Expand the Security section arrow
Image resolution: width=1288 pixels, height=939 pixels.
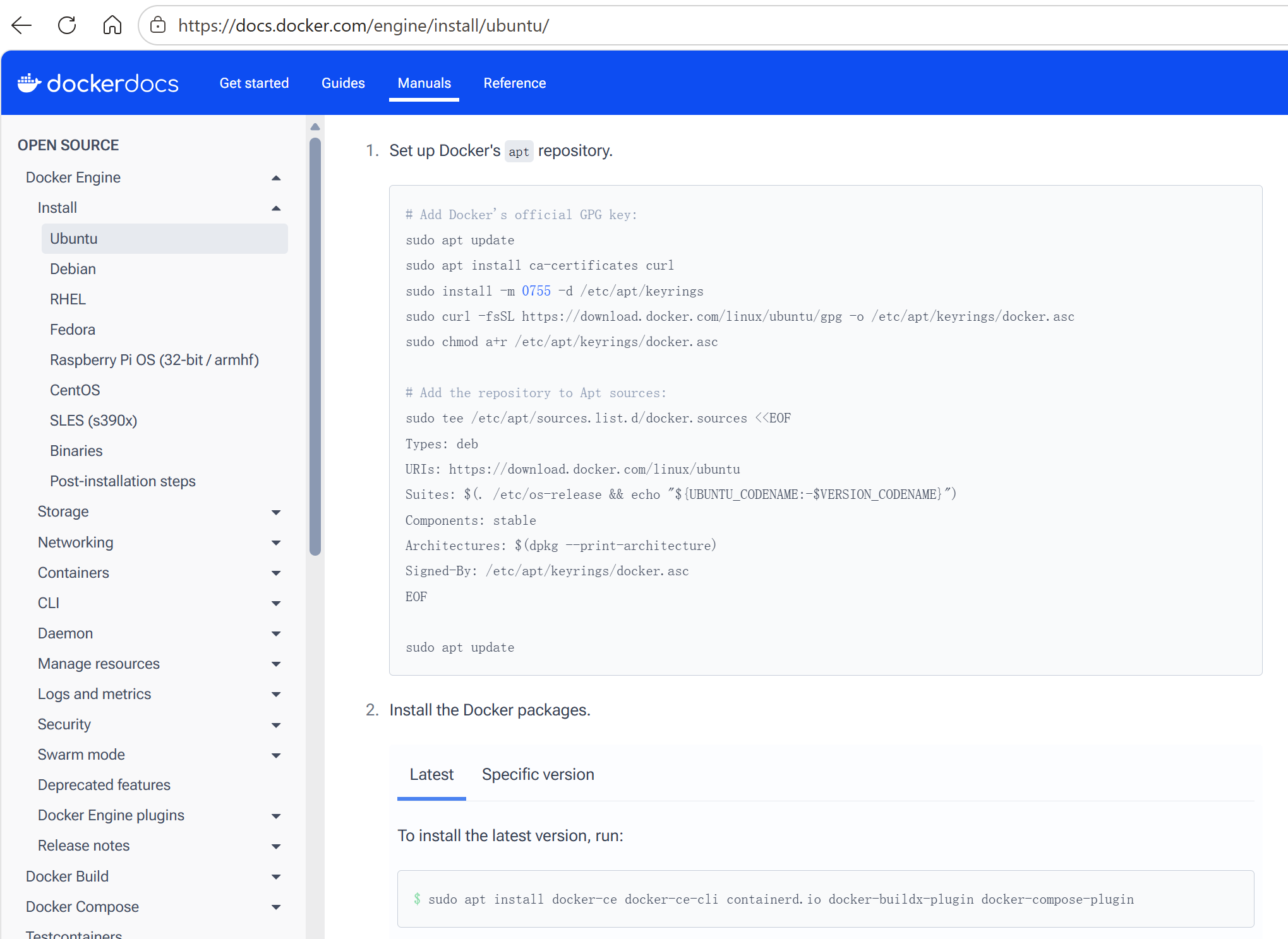tap(276, 725)
